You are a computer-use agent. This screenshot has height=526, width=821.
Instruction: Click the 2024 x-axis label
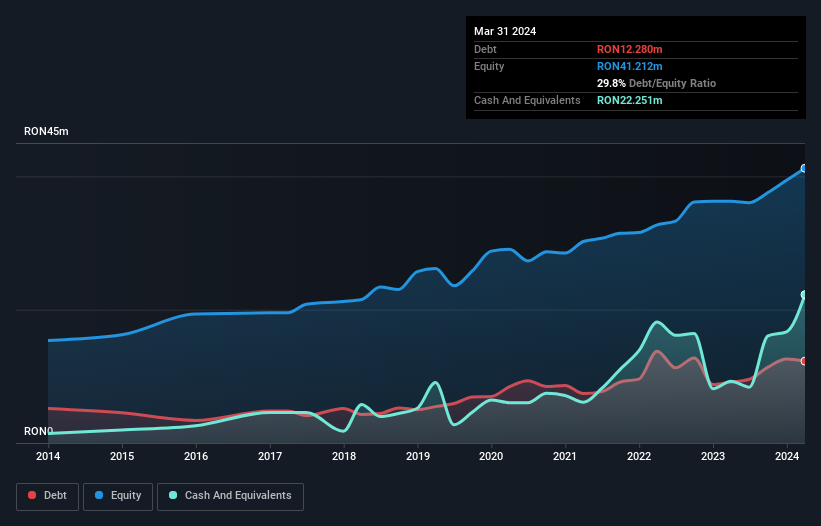pos(787,456)
